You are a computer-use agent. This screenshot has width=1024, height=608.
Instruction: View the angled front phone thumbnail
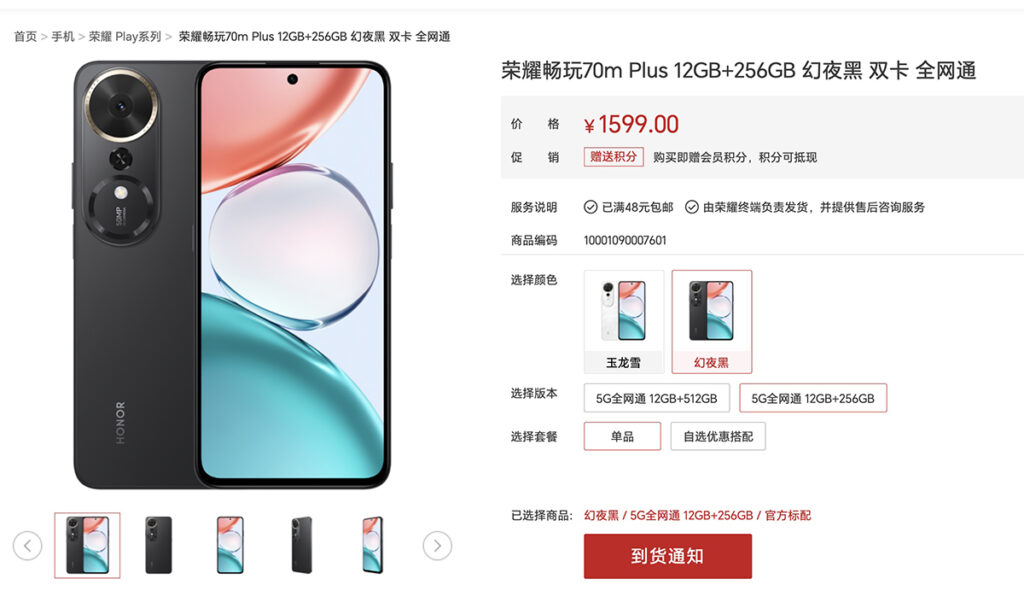point(373,545)
